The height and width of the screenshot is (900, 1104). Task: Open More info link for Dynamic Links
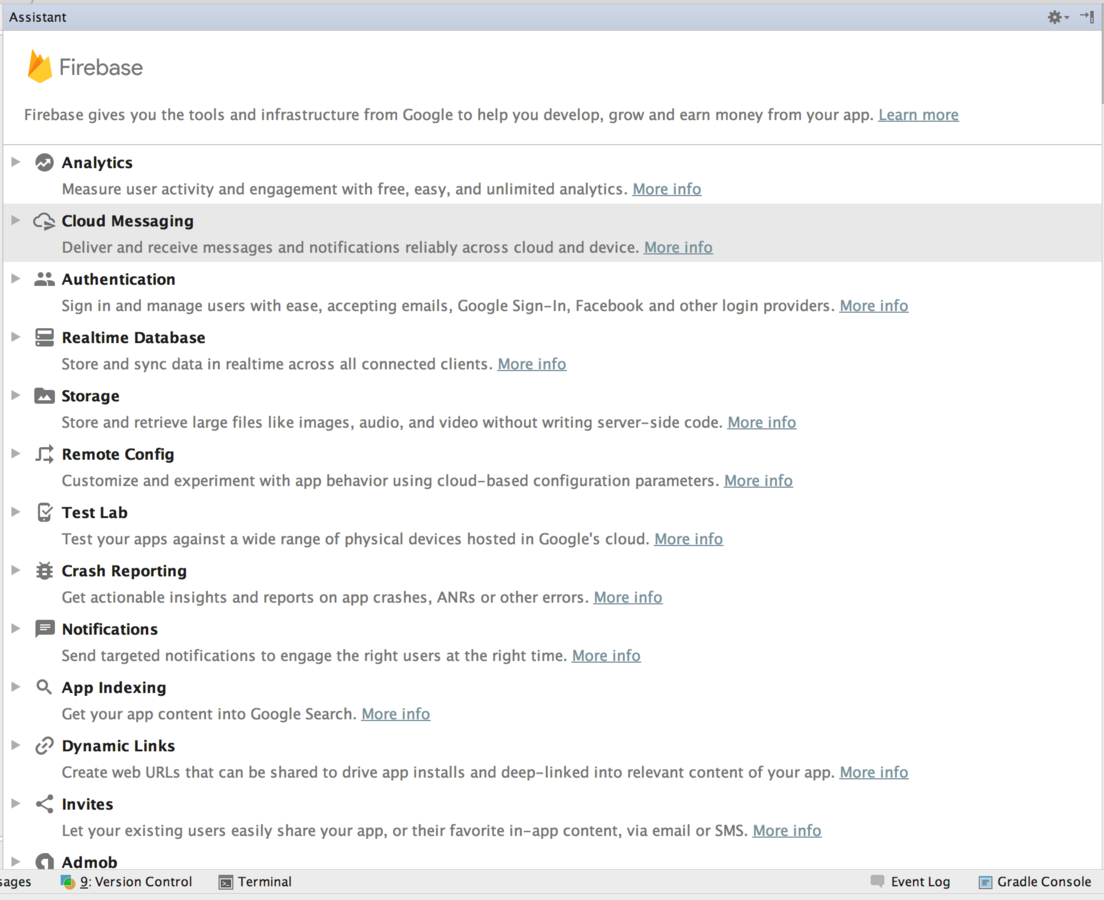coord(874,773)
